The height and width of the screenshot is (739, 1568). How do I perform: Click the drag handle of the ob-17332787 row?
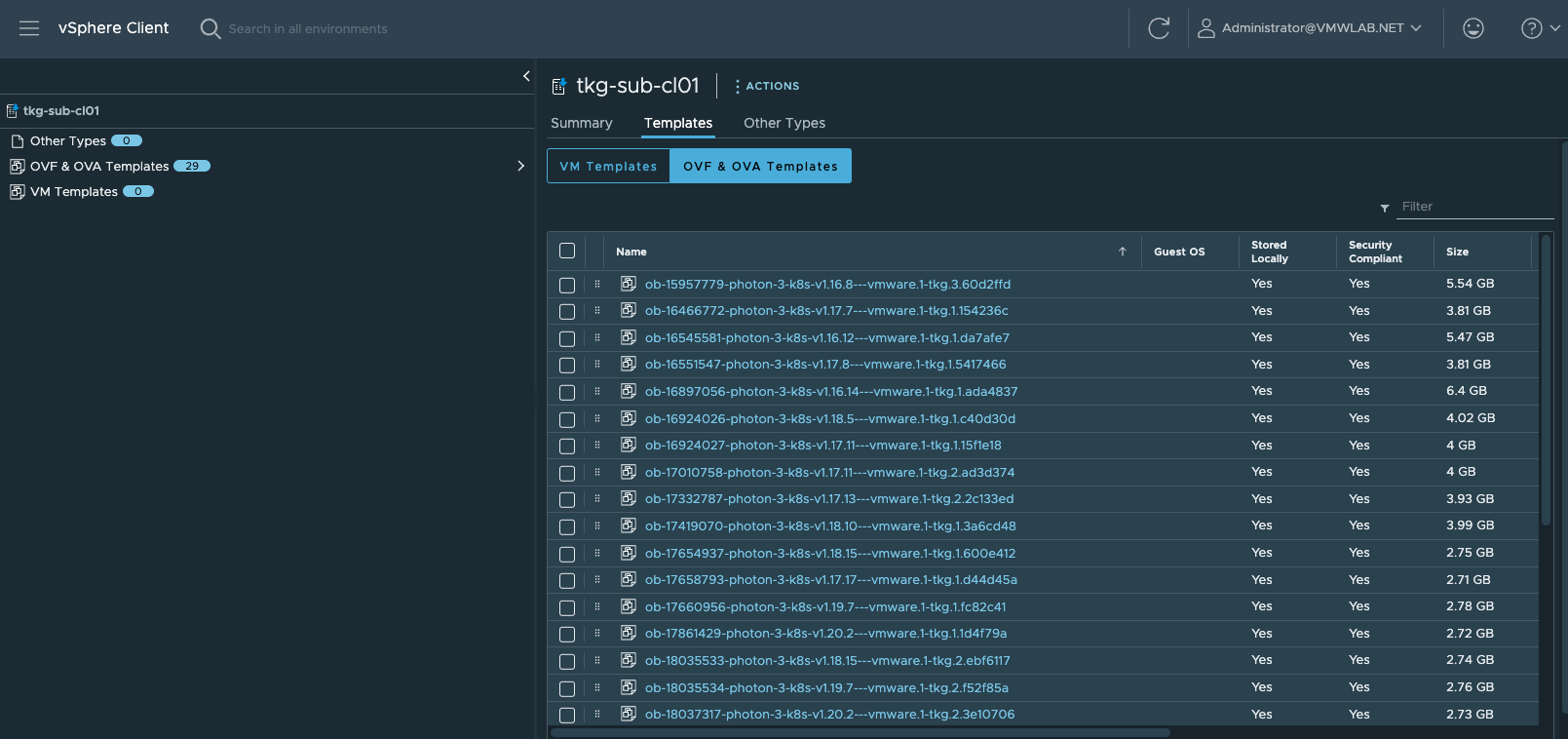tap(597, 499)
